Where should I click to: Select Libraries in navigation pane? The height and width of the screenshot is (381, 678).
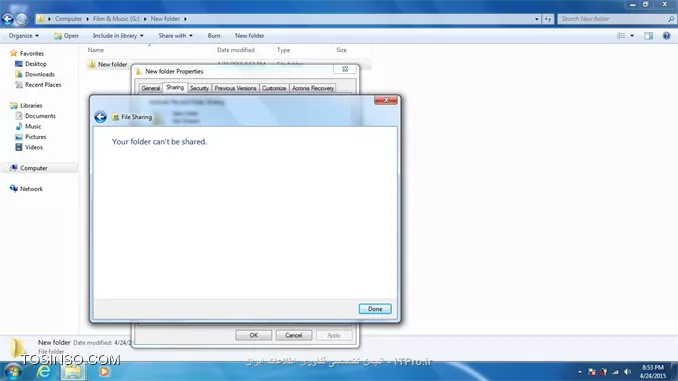tap(31, 105)
